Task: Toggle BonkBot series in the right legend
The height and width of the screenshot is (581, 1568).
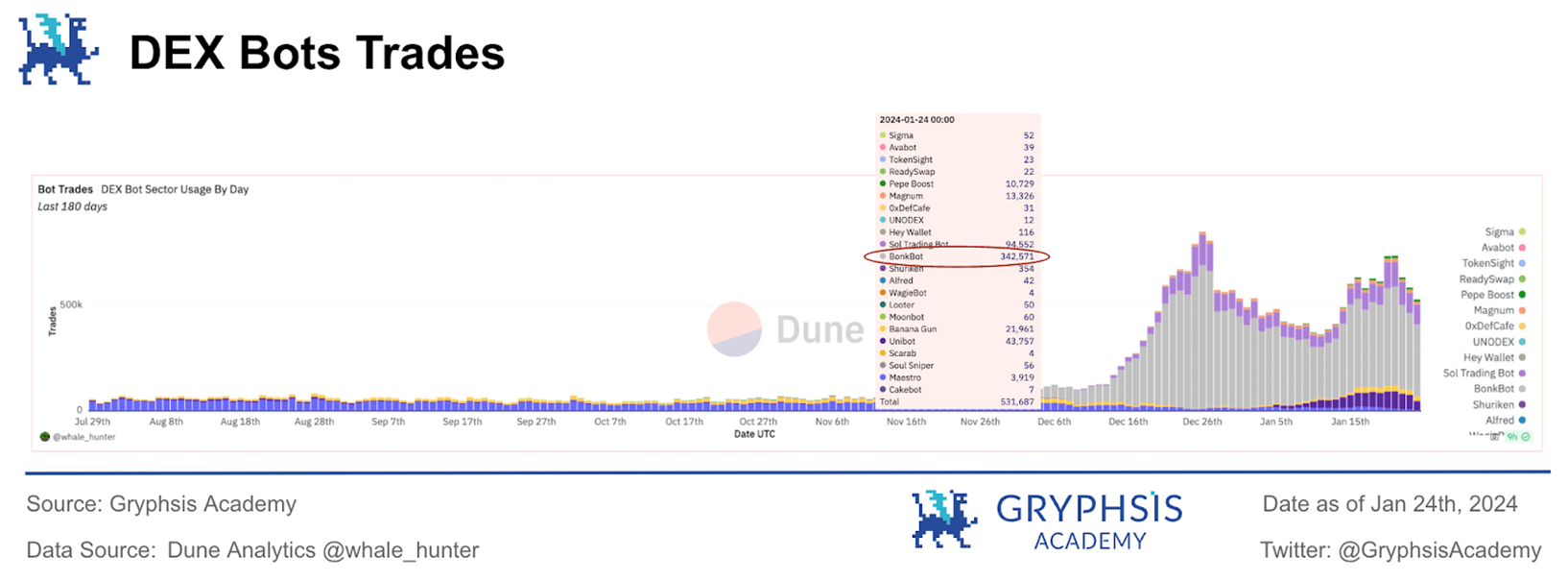Action: (x=1500, y=389)
